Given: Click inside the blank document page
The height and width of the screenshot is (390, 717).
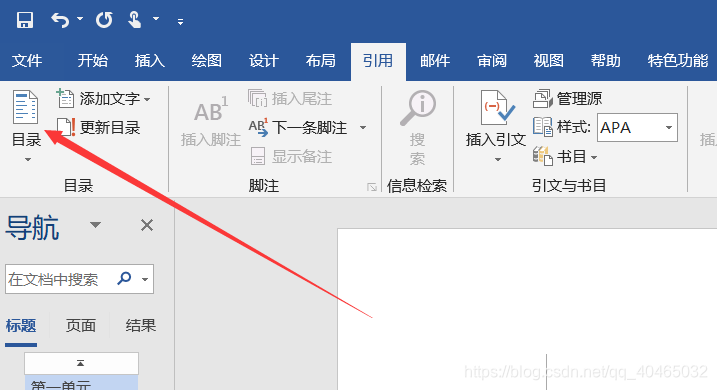Looking at the screenshot, I should 527,309.
